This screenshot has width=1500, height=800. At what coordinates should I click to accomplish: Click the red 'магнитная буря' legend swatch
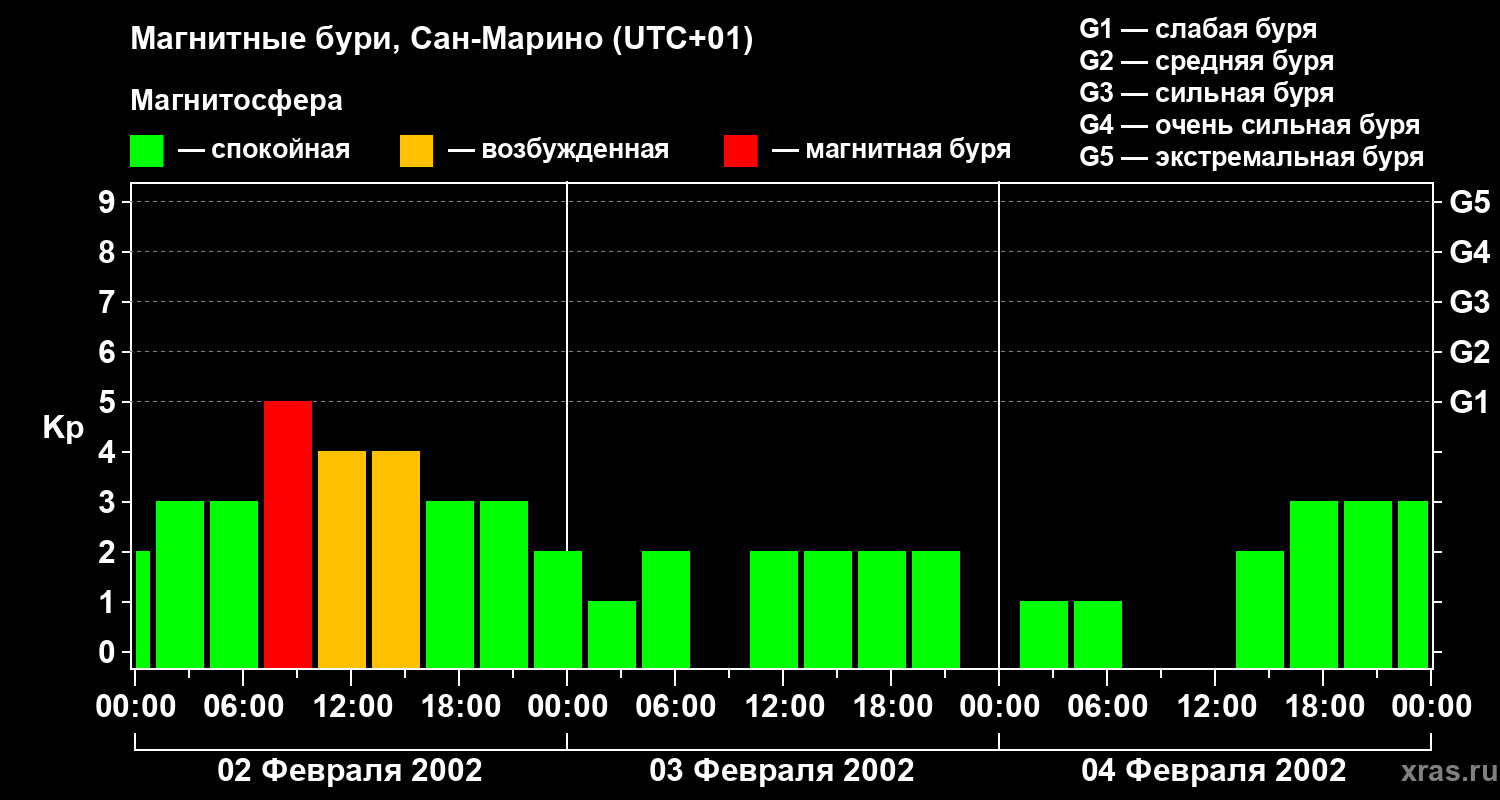click(740, 151)
